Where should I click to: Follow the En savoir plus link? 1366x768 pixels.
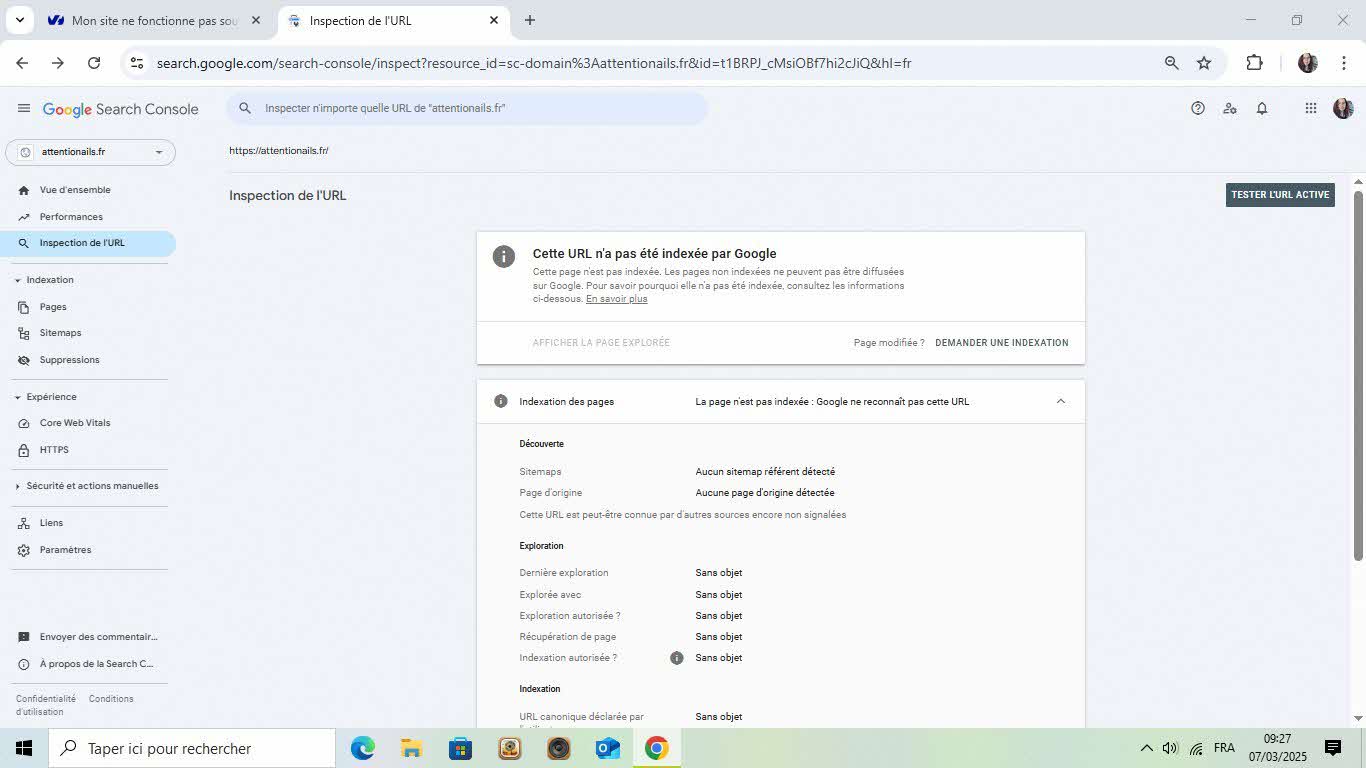pos(616,299)
